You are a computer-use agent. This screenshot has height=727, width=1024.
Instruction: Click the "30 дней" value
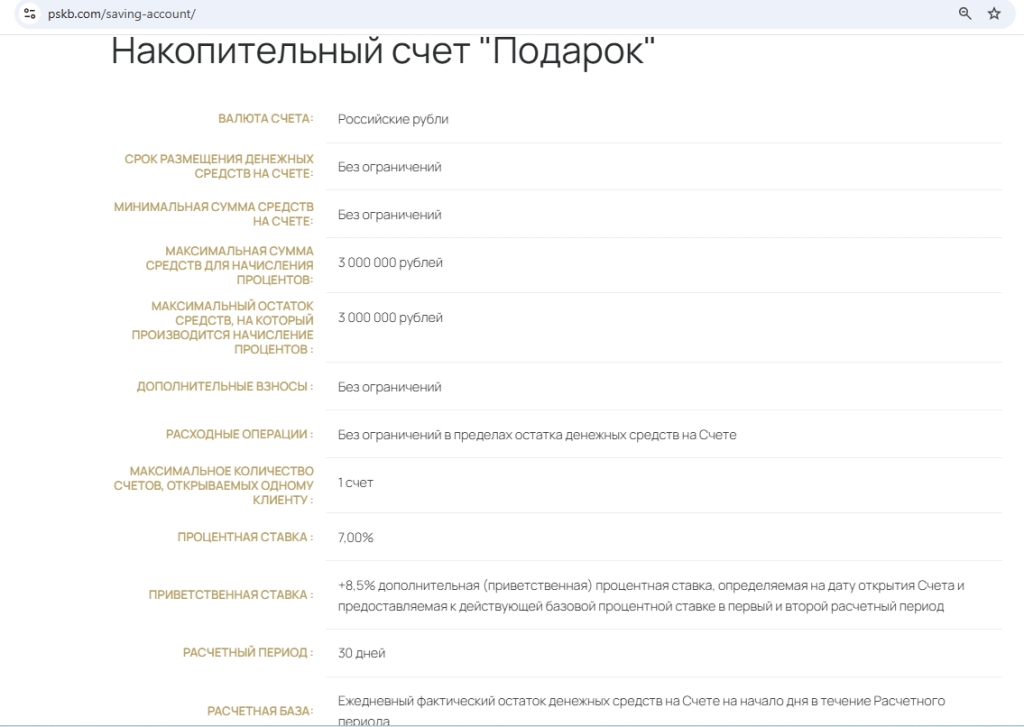click(x=361, y=653)
